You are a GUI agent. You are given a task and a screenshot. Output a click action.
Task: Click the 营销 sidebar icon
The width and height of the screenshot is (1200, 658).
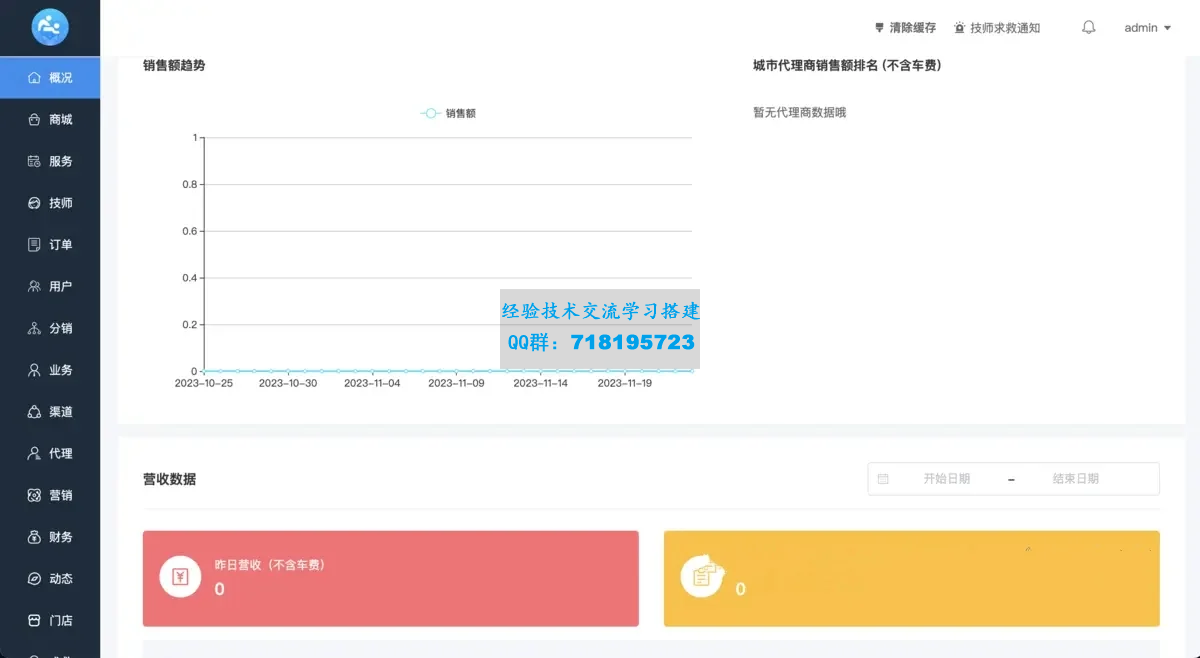[34, 495]
